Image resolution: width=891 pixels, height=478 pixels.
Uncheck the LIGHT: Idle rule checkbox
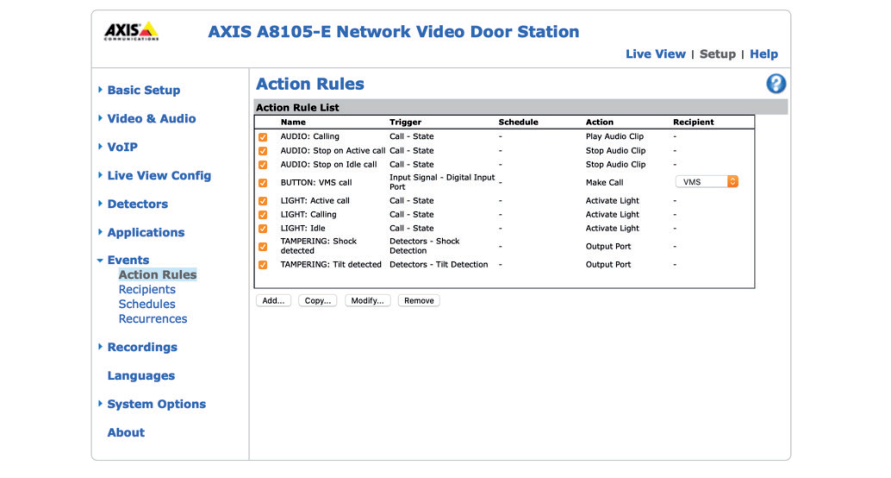coord(263,228)
